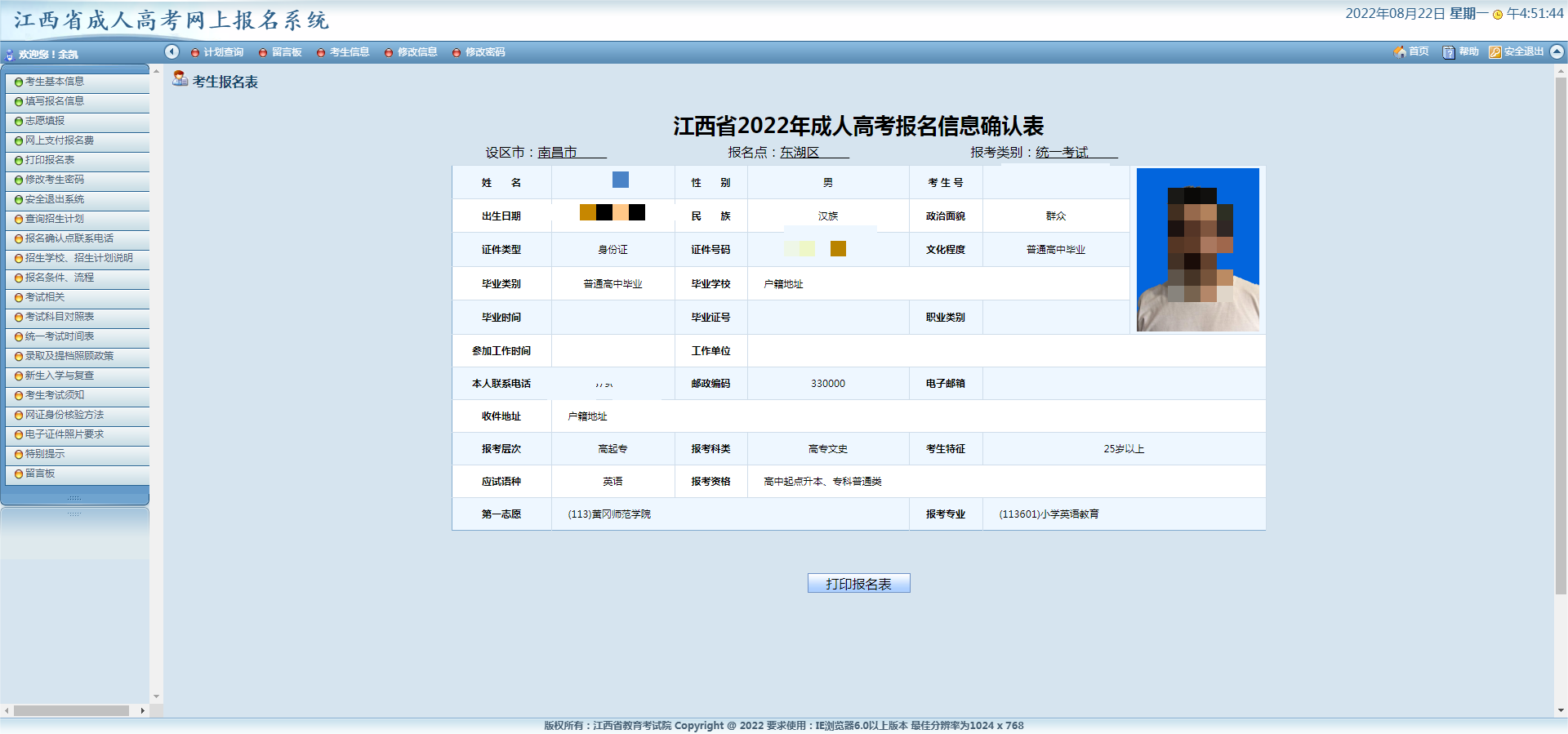Image resolution: width=1568 pixels, height=734 pixels.
Task: Open 留言板 in the top navigation bar
Action: click(287, 52)
